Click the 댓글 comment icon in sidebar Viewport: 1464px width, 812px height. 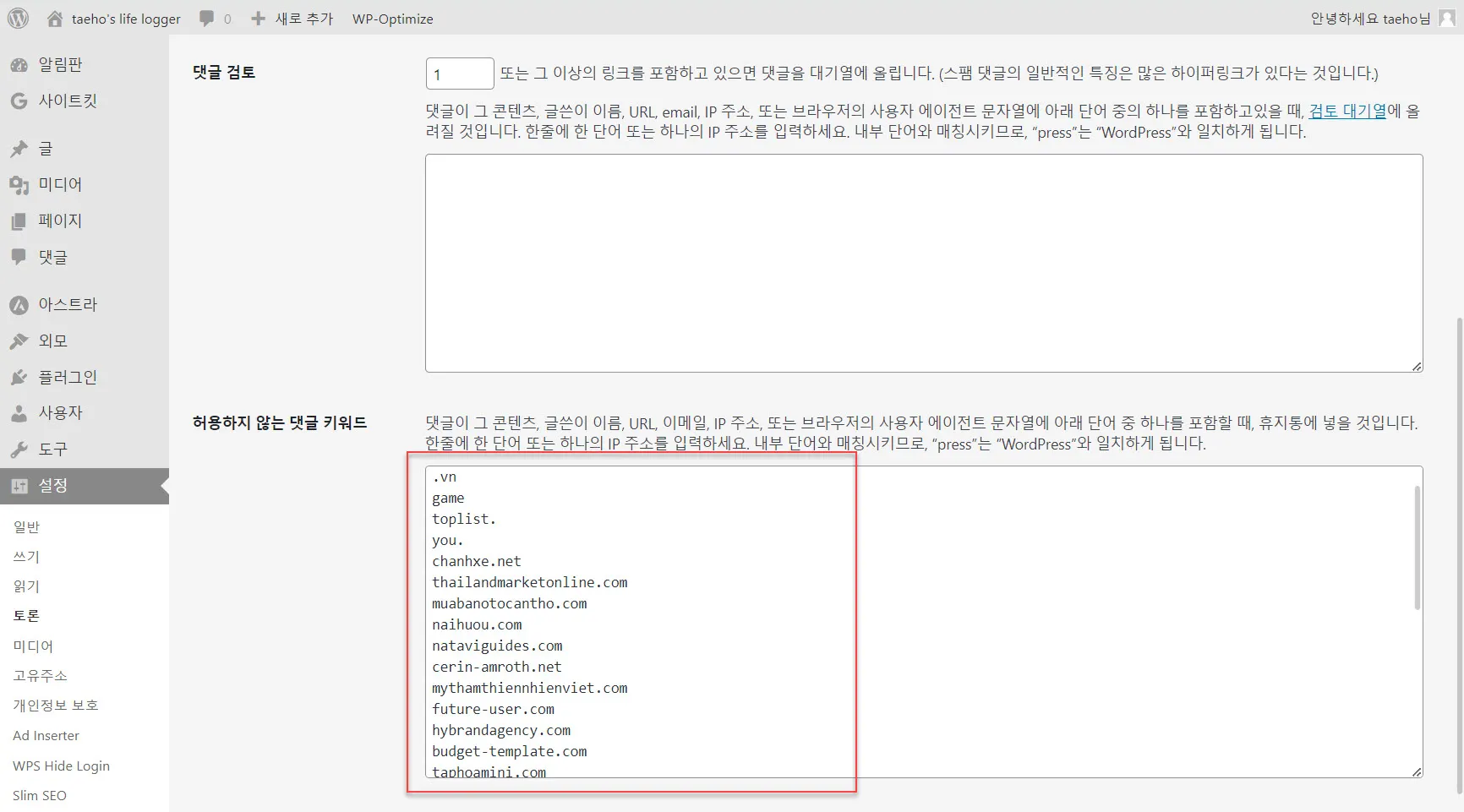(19, 257)
